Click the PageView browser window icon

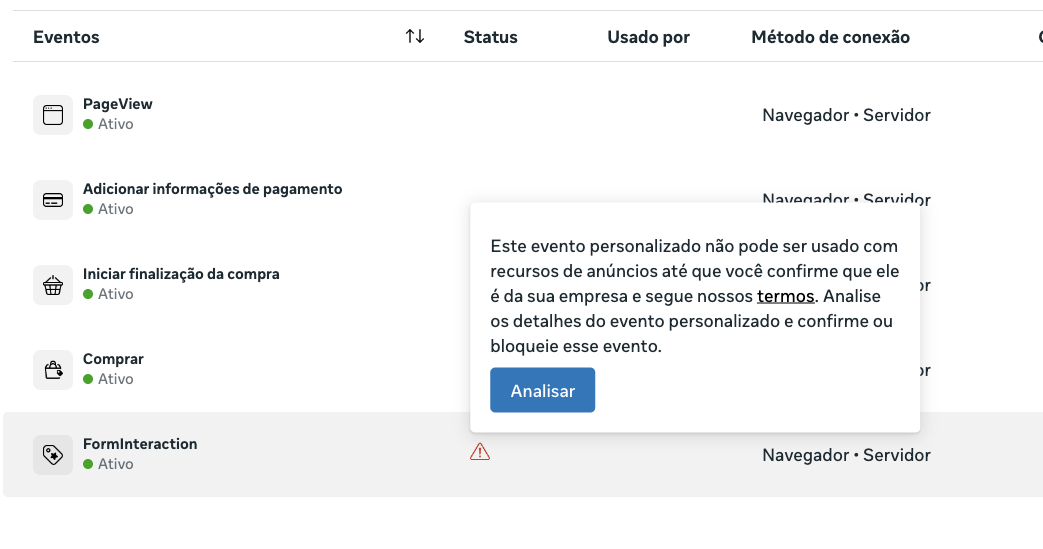click(x=53, y=115)
